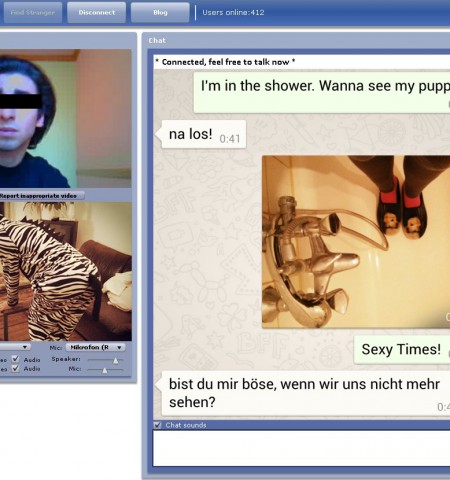Adjust the Mic volume slider handle

(105, 370)
